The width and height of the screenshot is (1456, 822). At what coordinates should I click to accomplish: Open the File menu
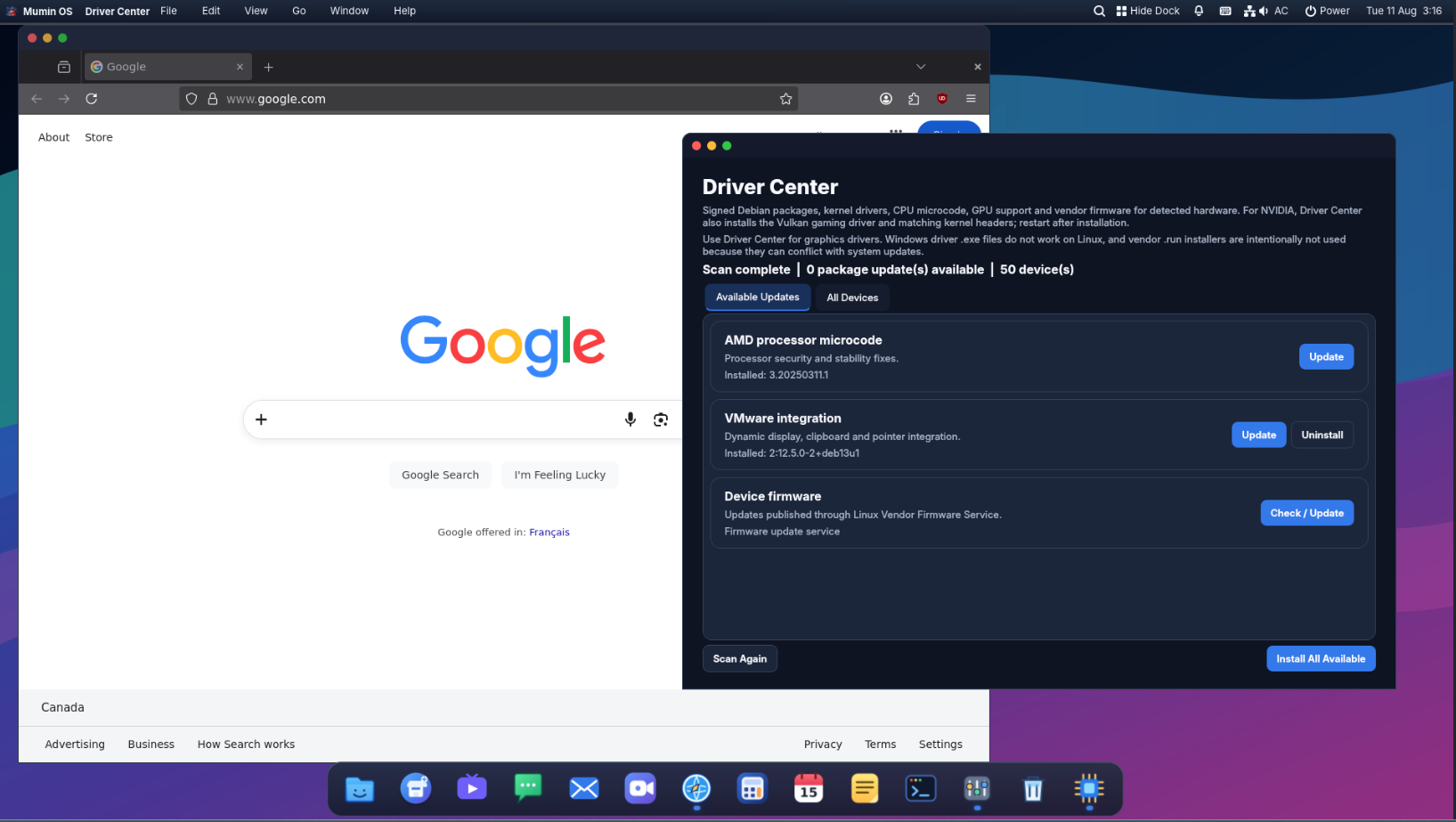point(168,11)
